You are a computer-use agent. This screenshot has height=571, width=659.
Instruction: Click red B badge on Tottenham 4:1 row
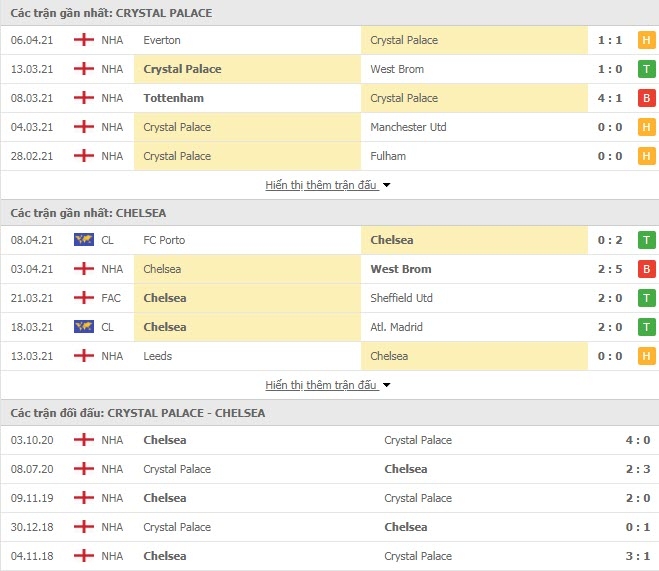(x=646, y=98)
